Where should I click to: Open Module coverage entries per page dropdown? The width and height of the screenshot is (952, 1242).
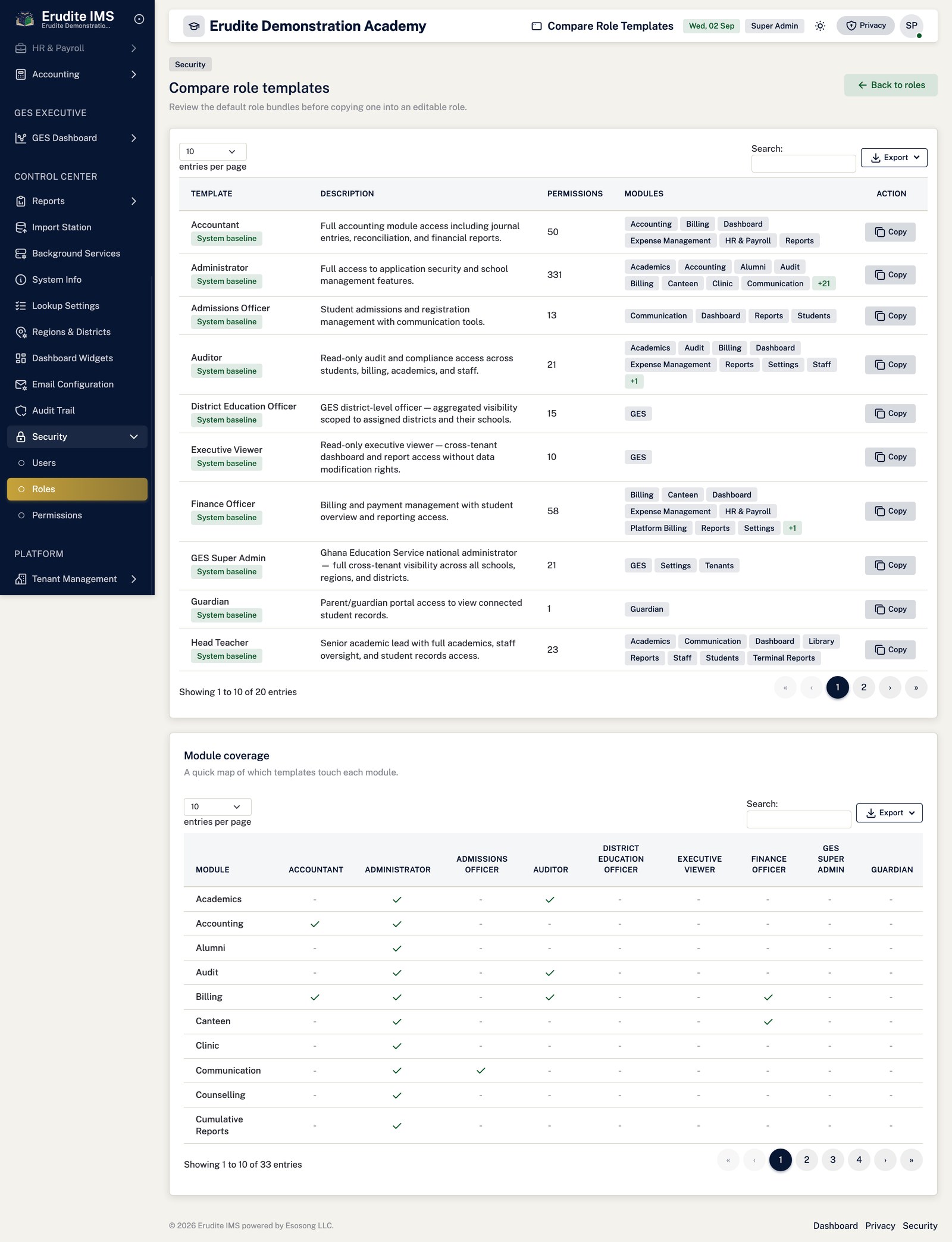217,807
